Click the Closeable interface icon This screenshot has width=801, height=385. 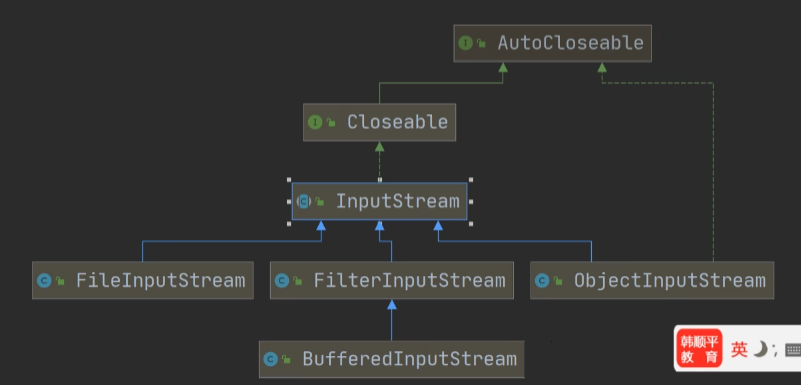pyautogui.click(x=315, y=123)
